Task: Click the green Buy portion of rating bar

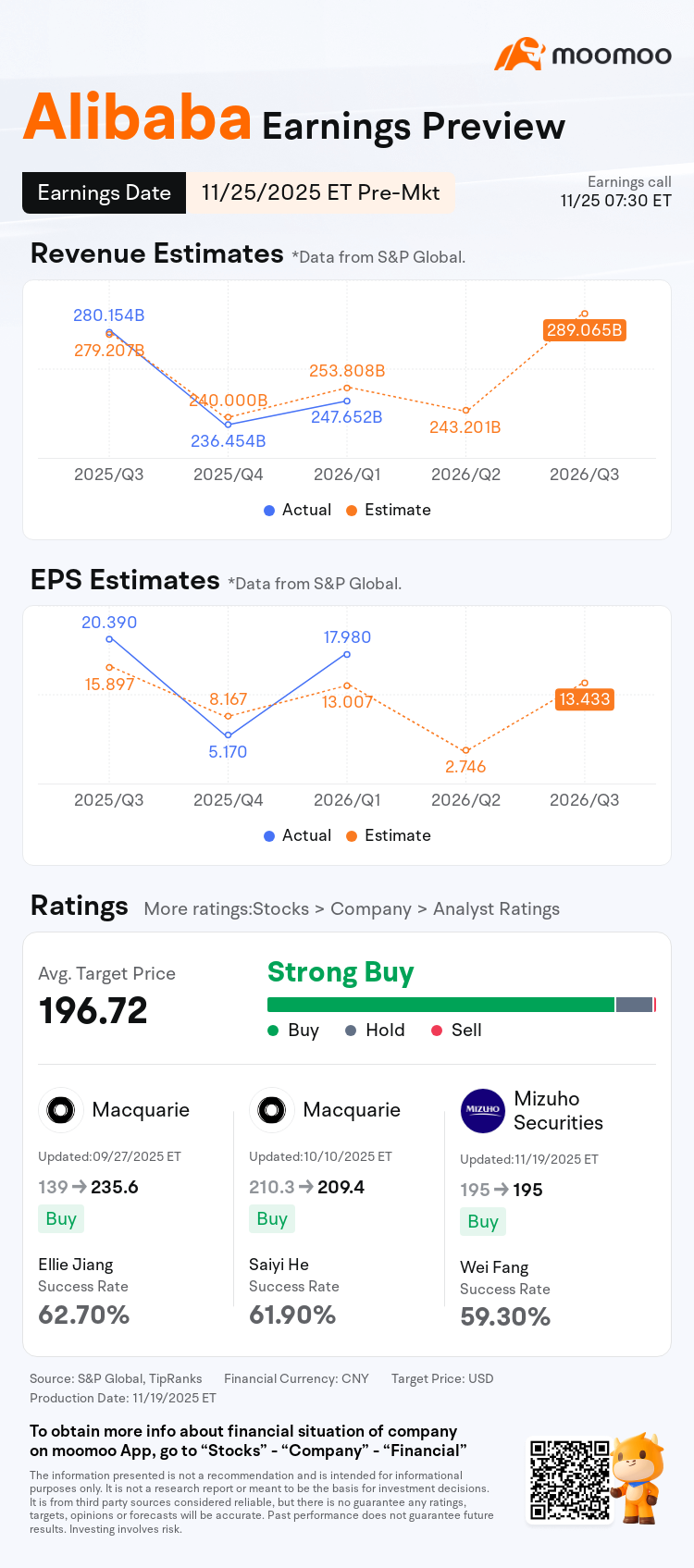Action: click(440, 1005)
